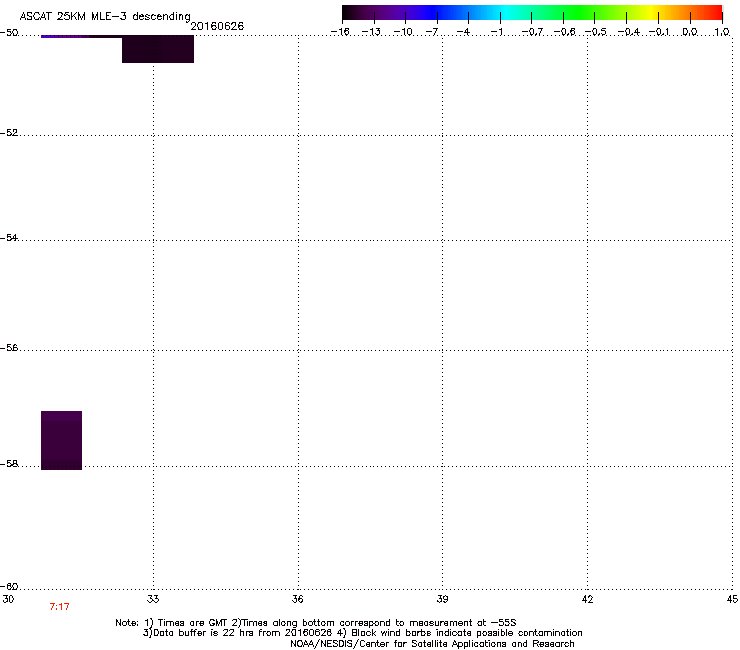
Task: Click the color scale label '-4'
Action: (x=463, y=32)
